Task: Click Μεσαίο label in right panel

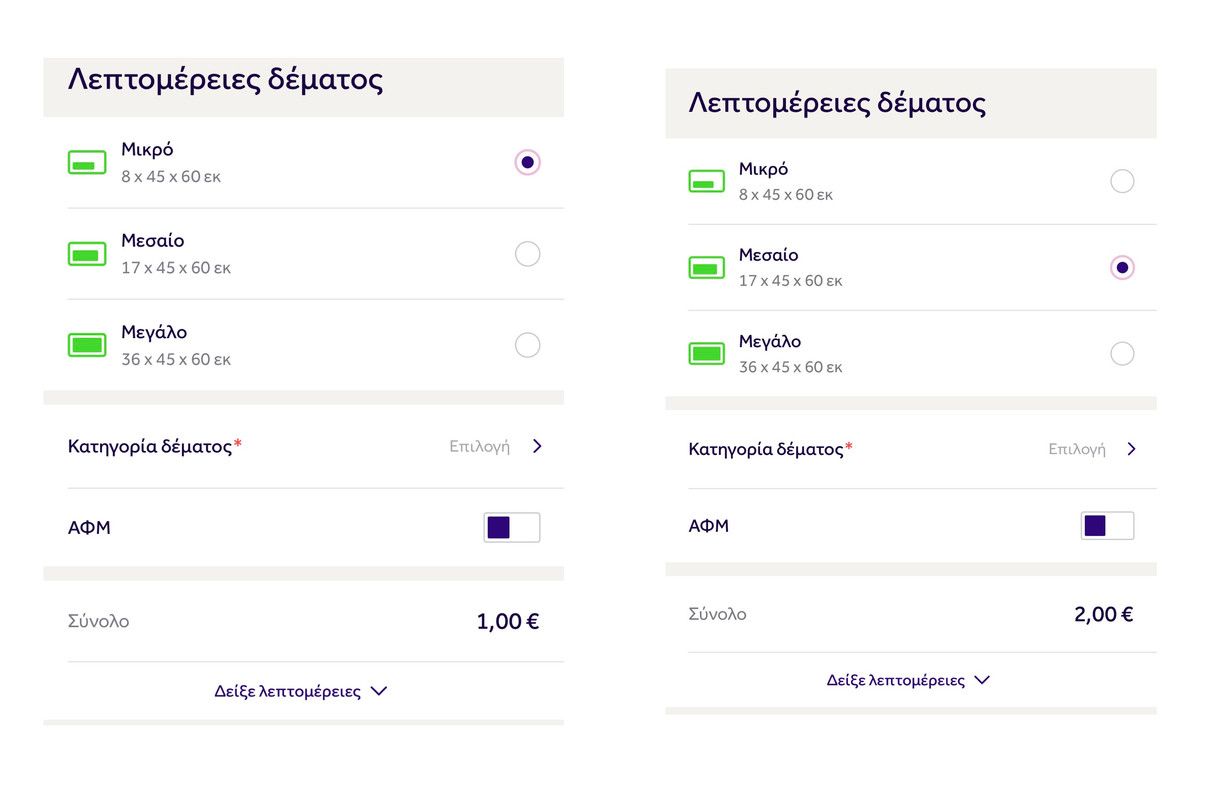Action: click(769, 255)
